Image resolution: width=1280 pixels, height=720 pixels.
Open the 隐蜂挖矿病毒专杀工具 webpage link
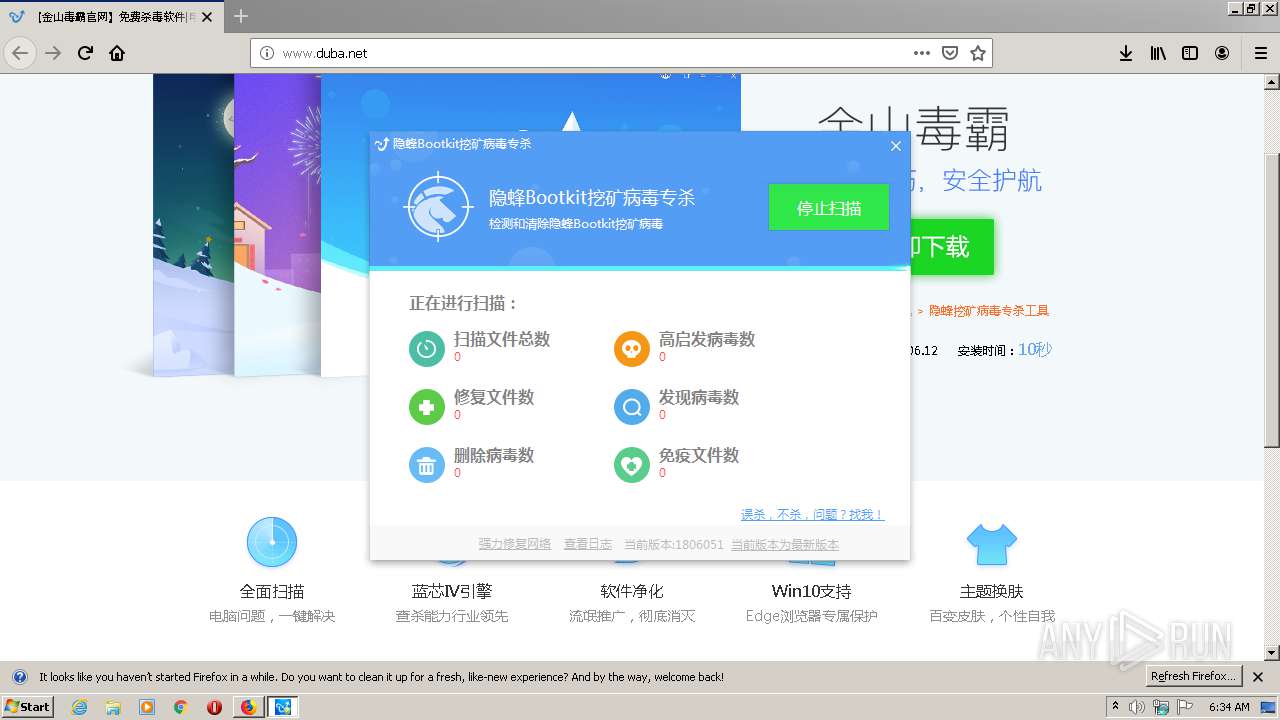989,311
